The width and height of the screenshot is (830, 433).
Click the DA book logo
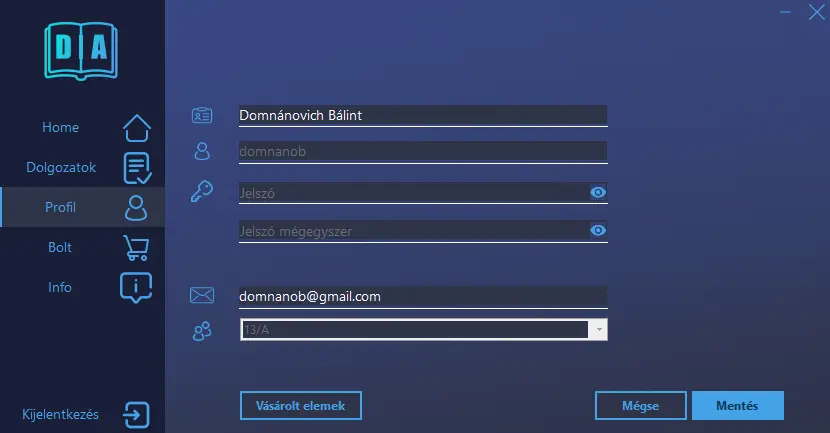point(81,50)
